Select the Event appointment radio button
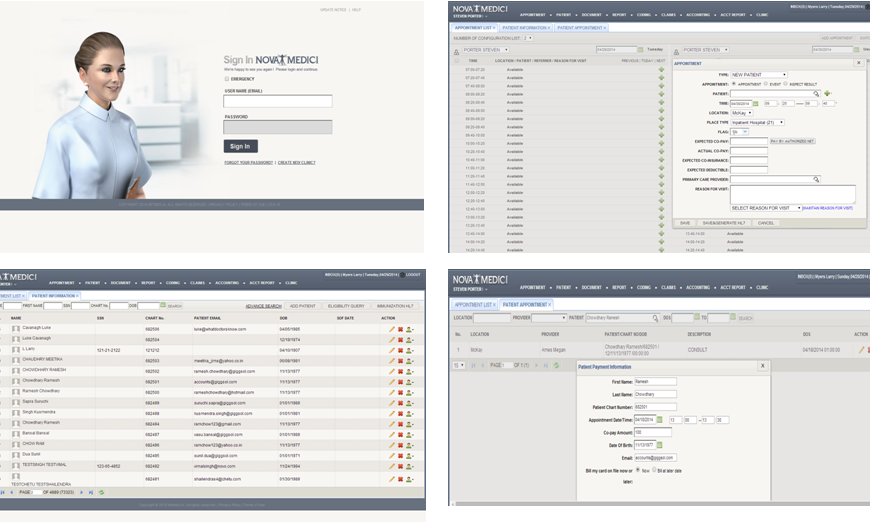870x530 pixels. 767,84
